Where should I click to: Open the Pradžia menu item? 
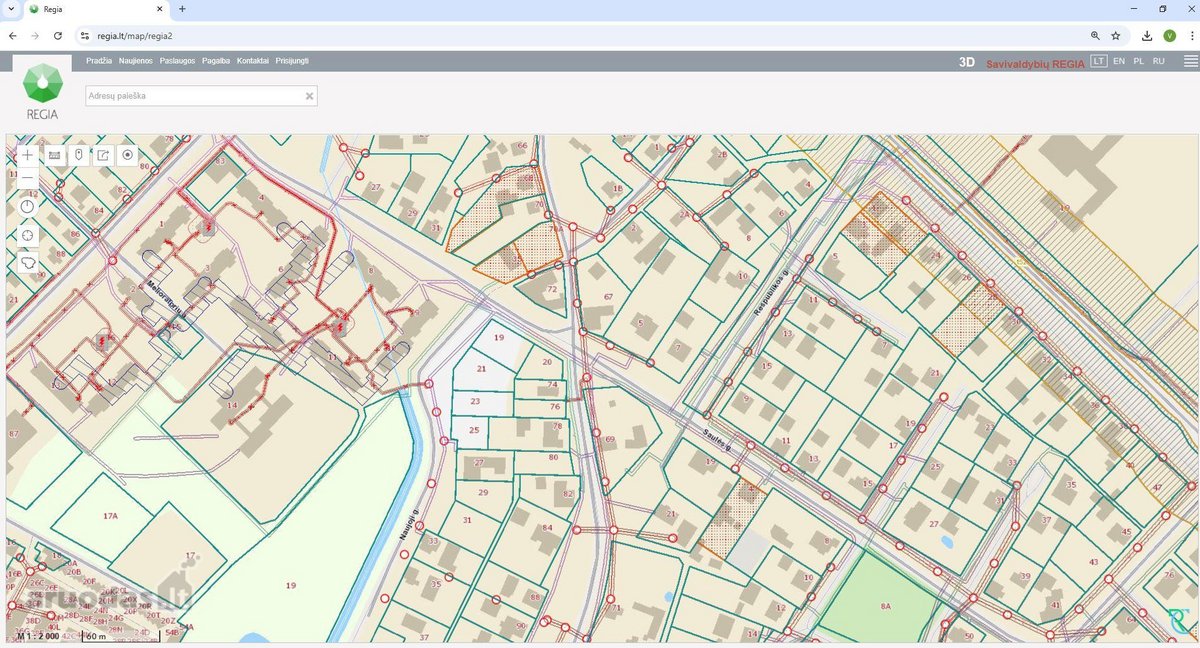[99, 61]
